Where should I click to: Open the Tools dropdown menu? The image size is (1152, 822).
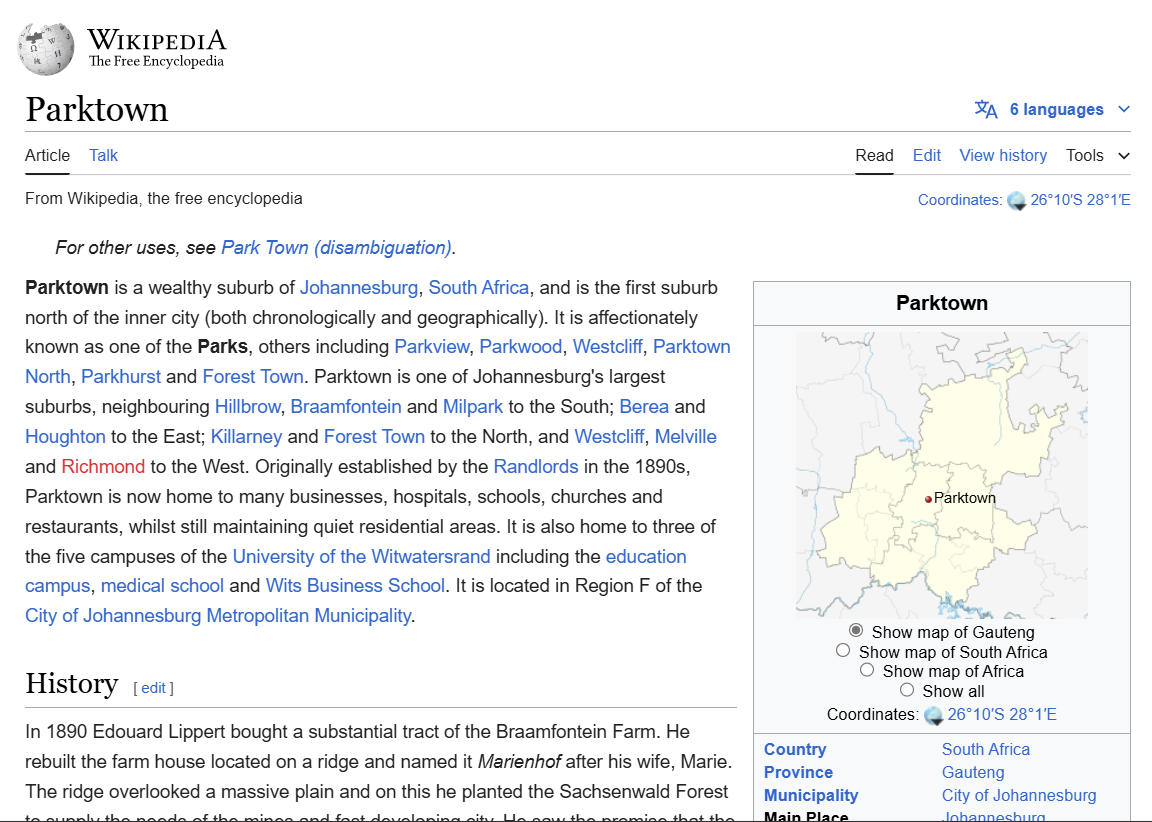click(1097, 155)
